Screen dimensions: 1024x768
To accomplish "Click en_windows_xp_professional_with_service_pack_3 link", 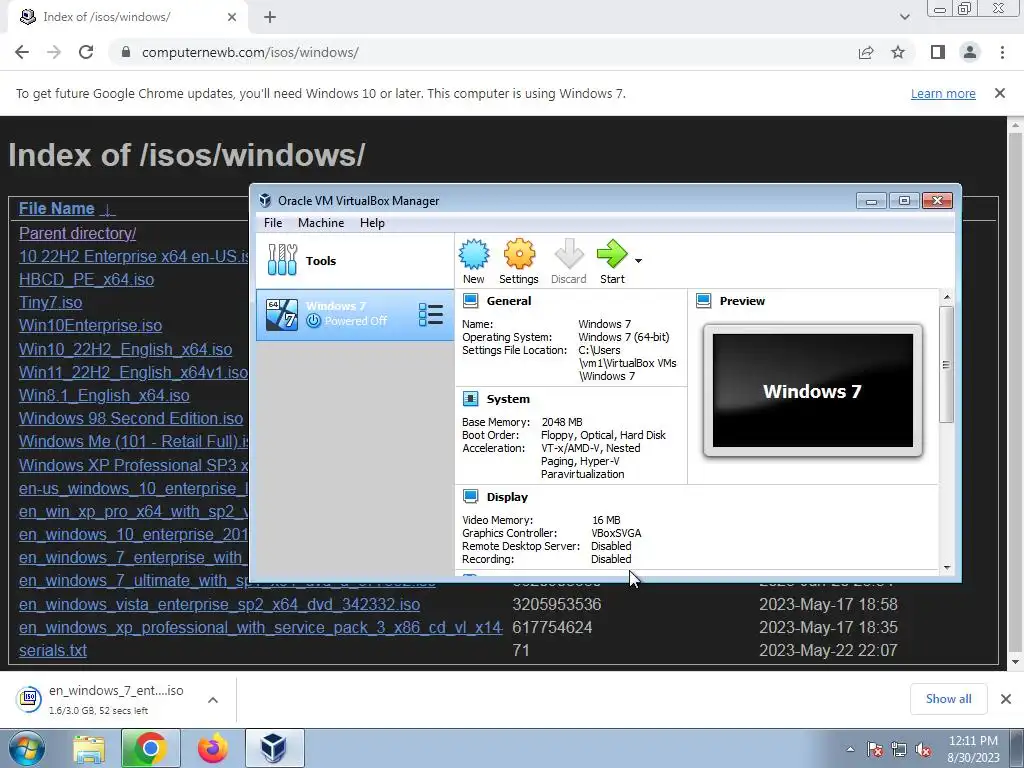I will pyautogui.click(x=260, y=628).
